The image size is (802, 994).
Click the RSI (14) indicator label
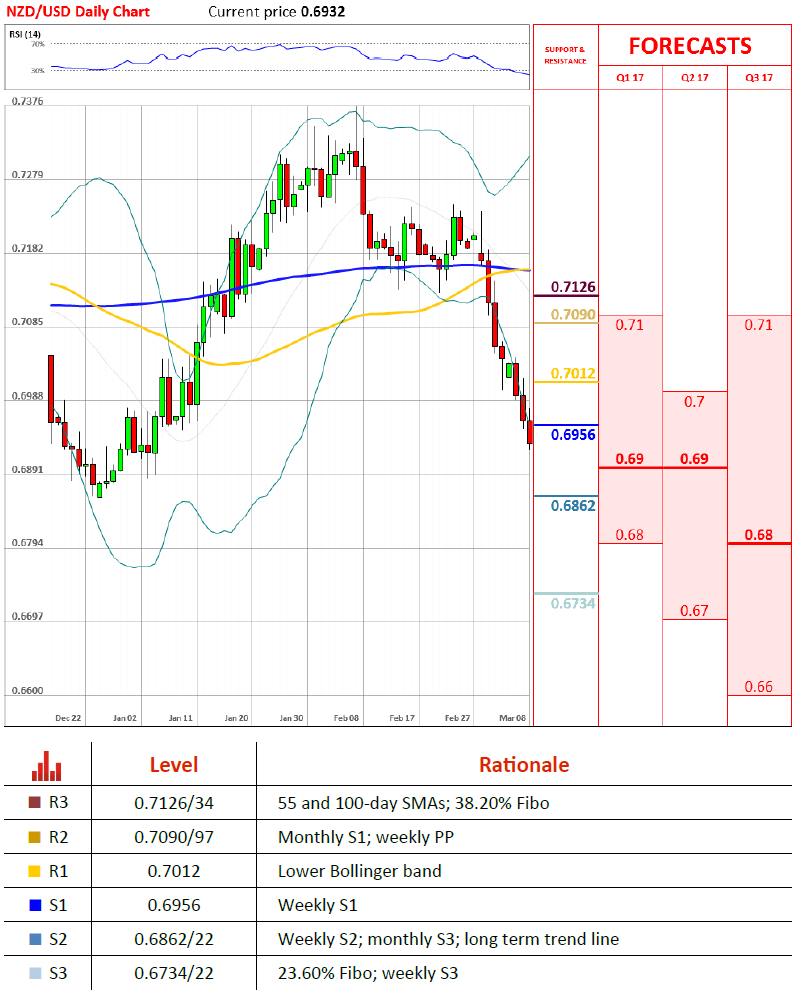pyautogui.click(x=25, y=34)
